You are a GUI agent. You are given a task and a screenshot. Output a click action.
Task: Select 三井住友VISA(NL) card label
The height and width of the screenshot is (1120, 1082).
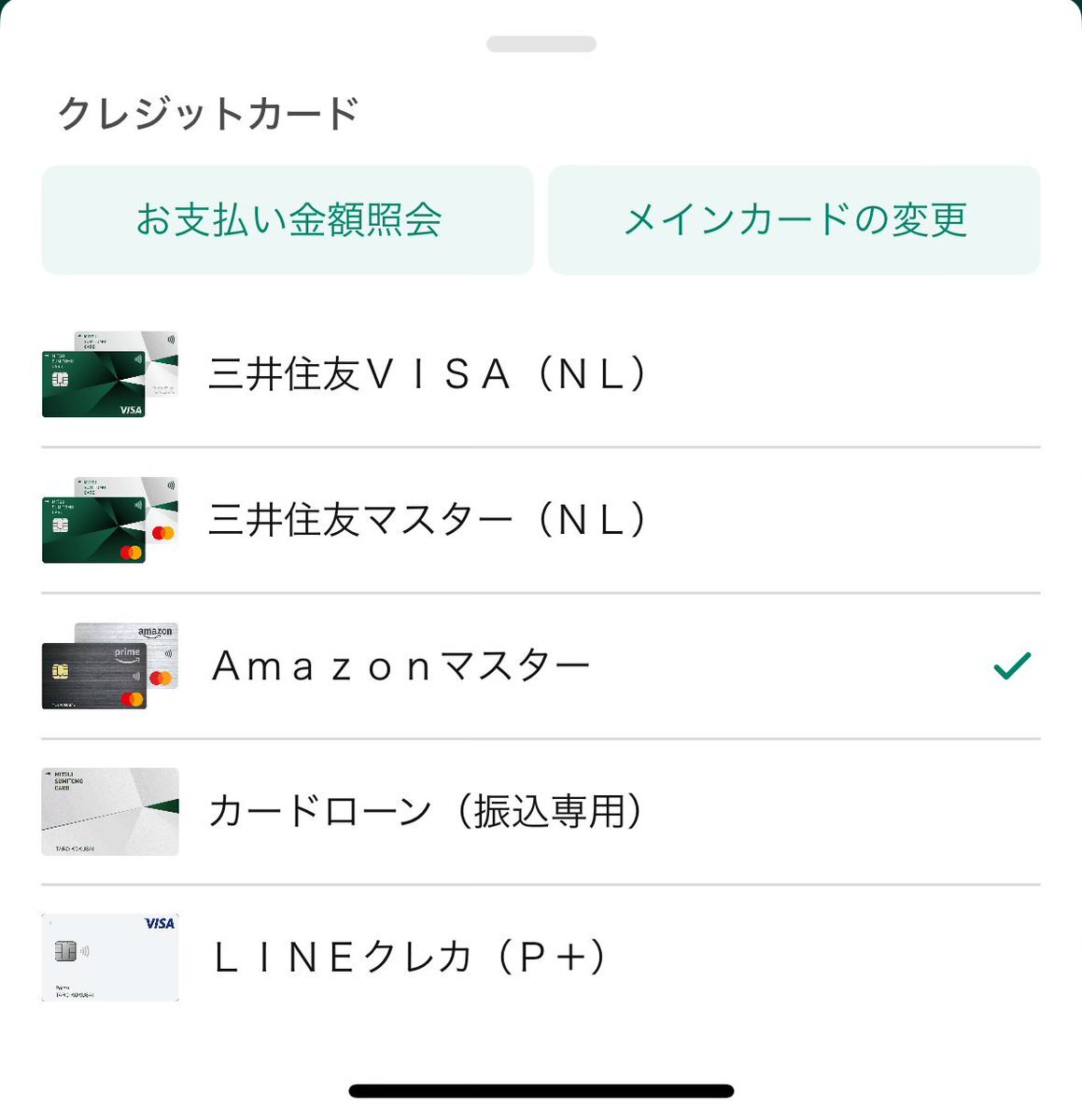coord(429,374)
